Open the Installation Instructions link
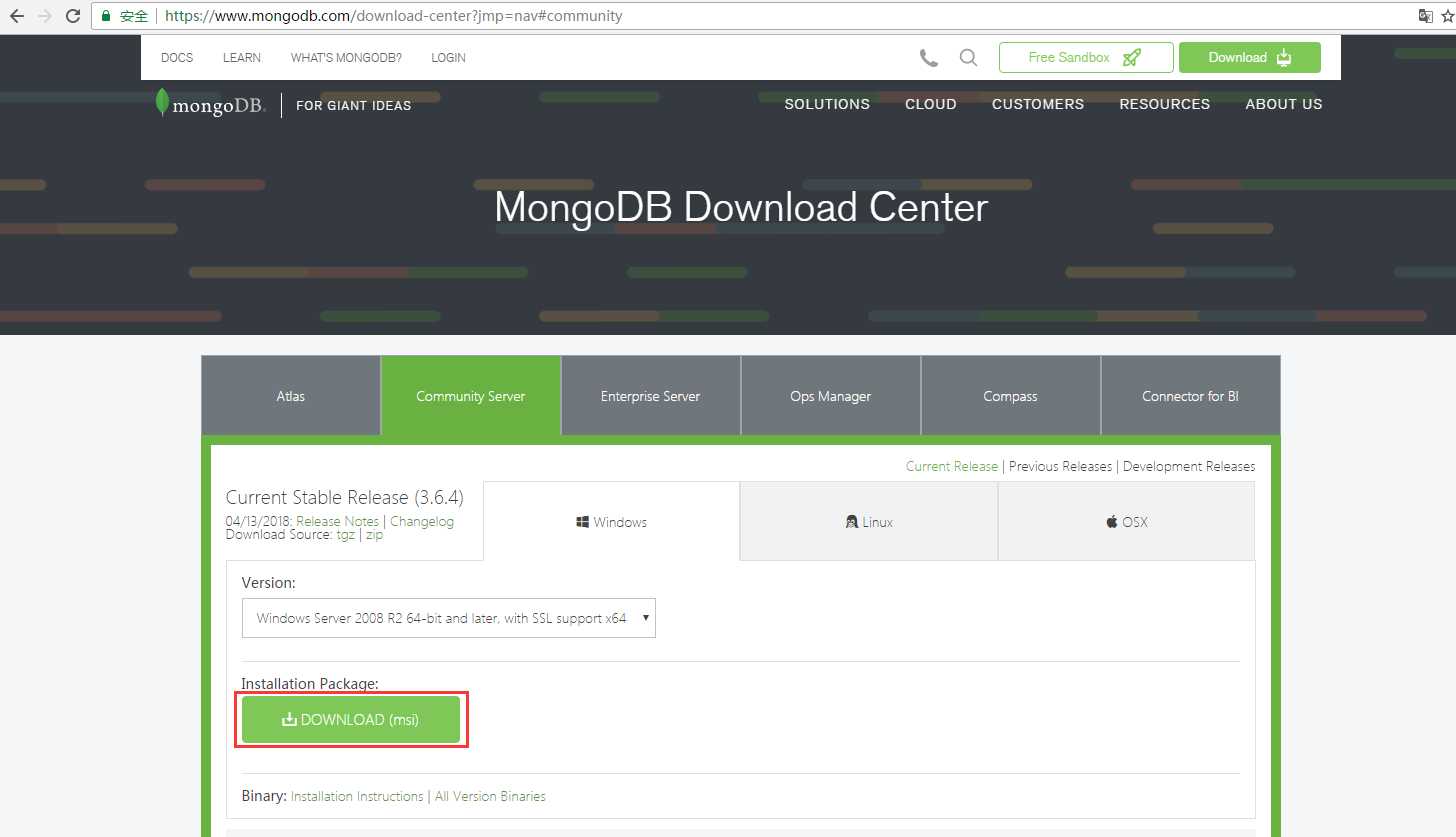The height and width of the screenshot is (837, 1456). (357, 796)
